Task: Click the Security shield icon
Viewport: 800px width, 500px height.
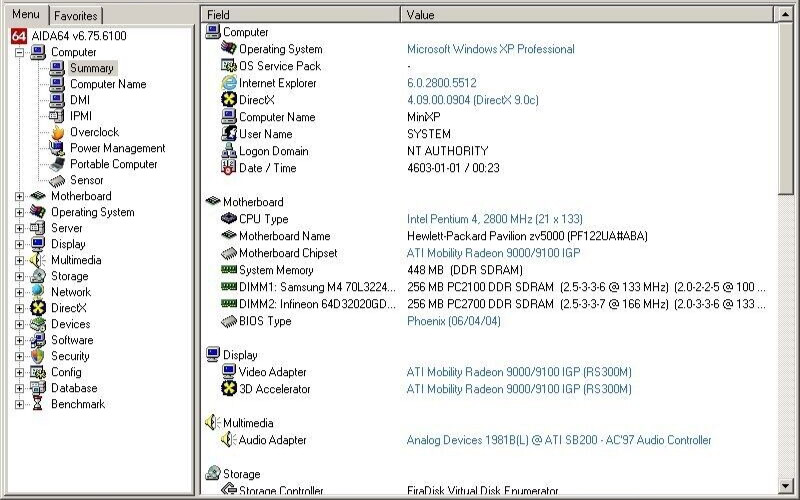Action: (x=38, y=356)
